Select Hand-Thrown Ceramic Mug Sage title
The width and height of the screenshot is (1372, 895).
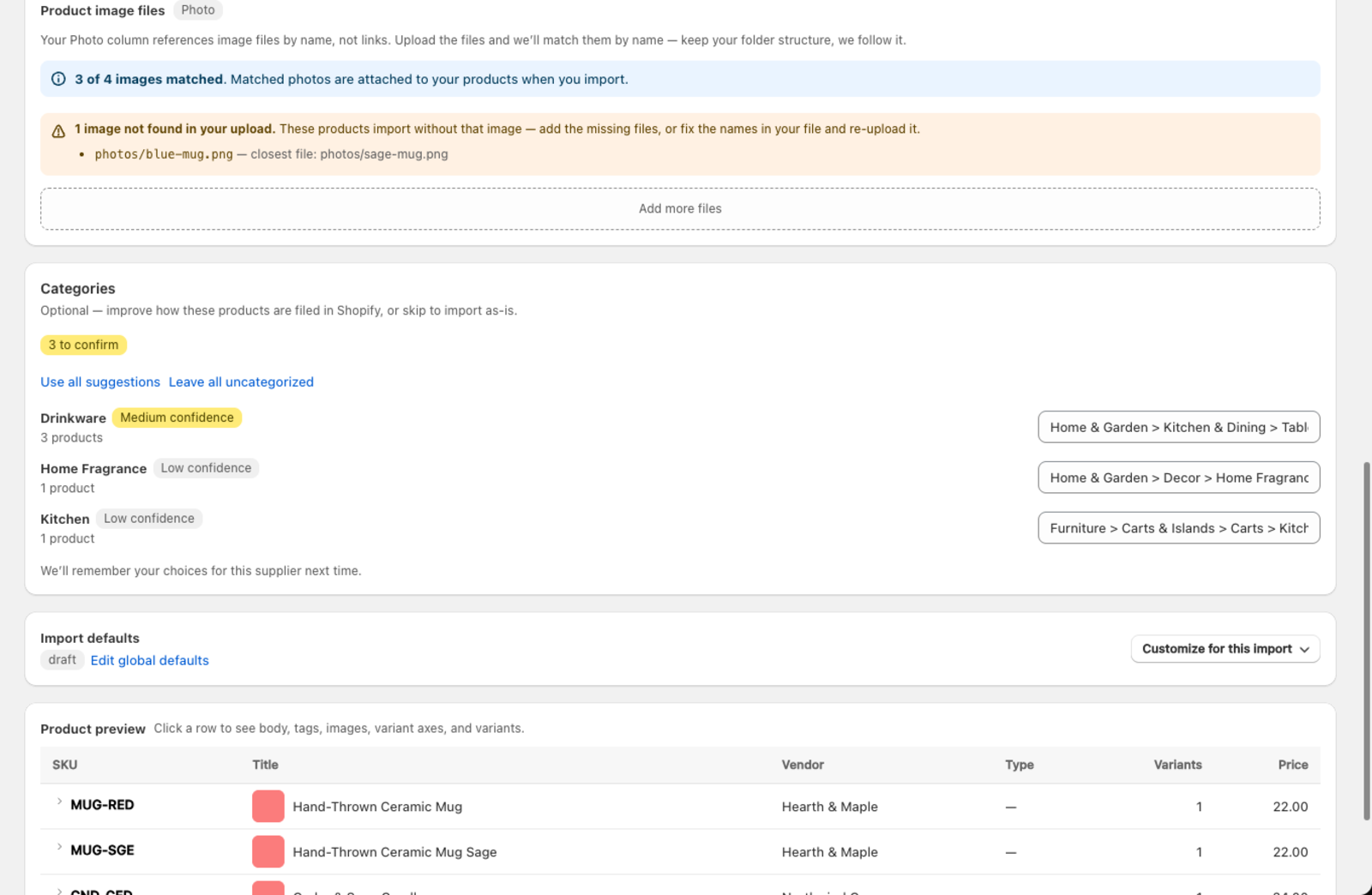coord(394,852)
